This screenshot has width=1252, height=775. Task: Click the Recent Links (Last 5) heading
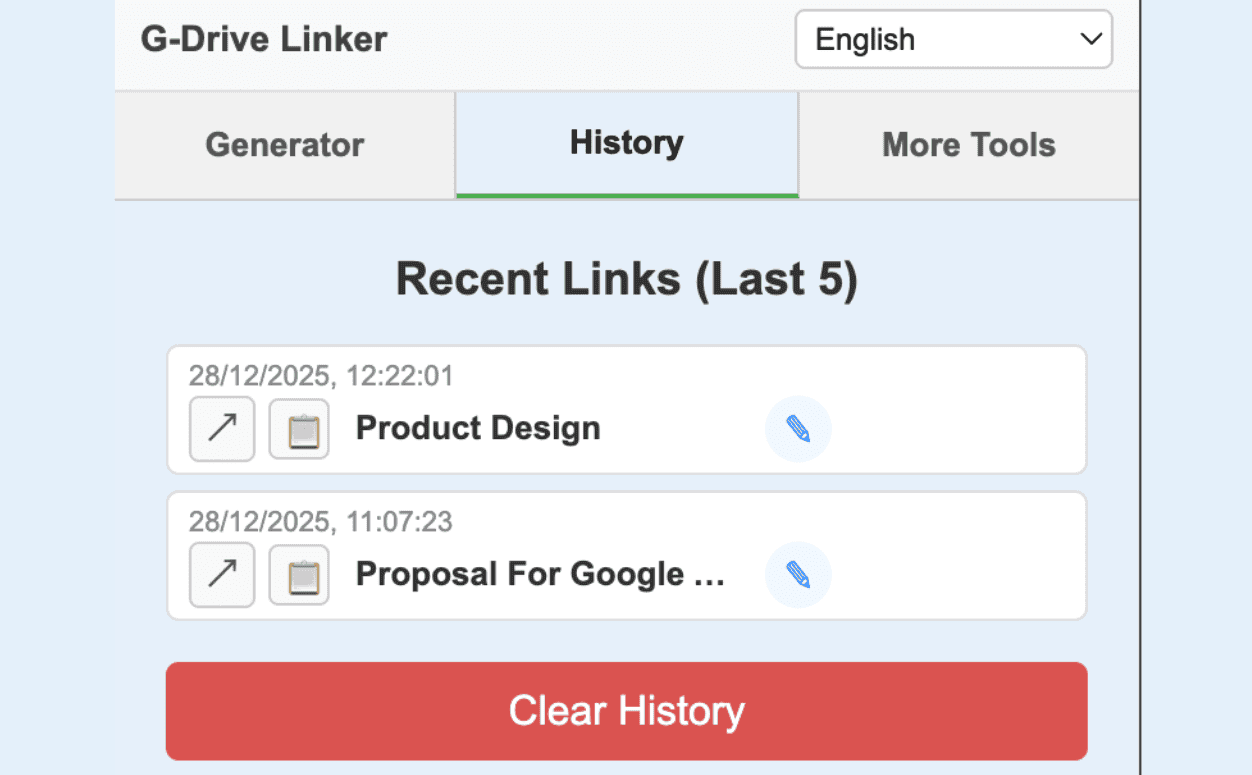point(627,280)
